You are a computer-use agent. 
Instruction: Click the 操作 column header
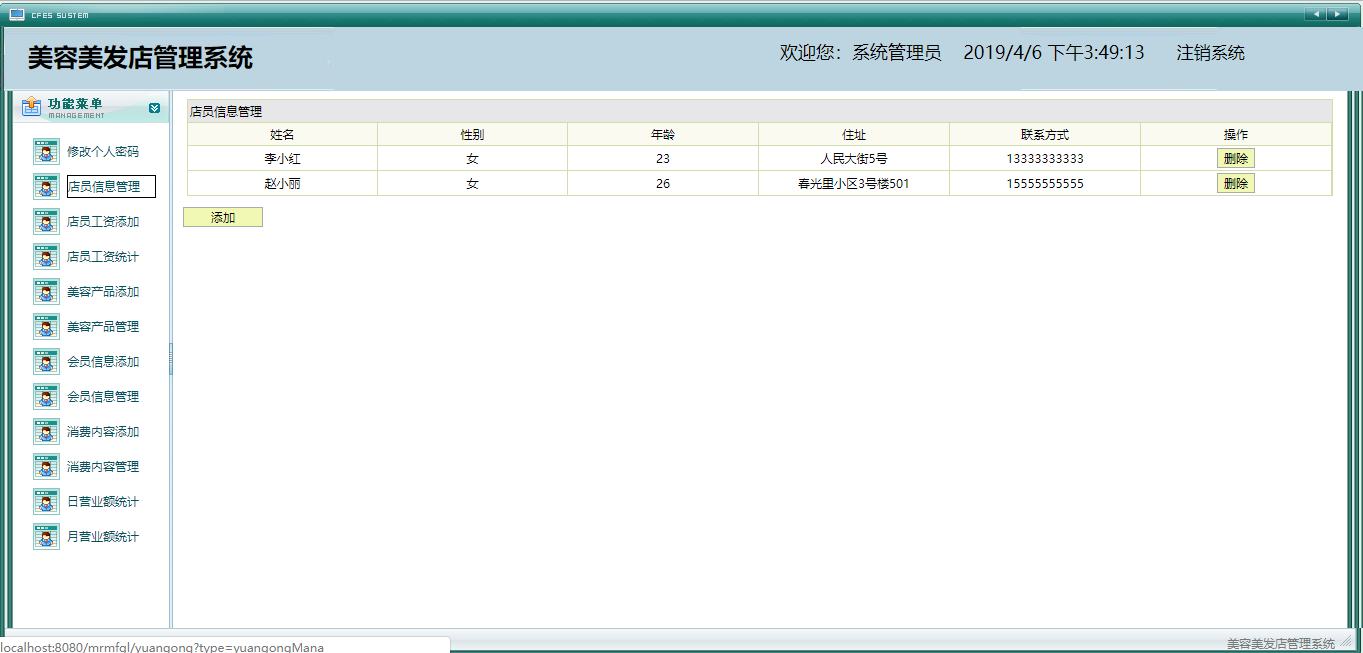click(1236, 134)
